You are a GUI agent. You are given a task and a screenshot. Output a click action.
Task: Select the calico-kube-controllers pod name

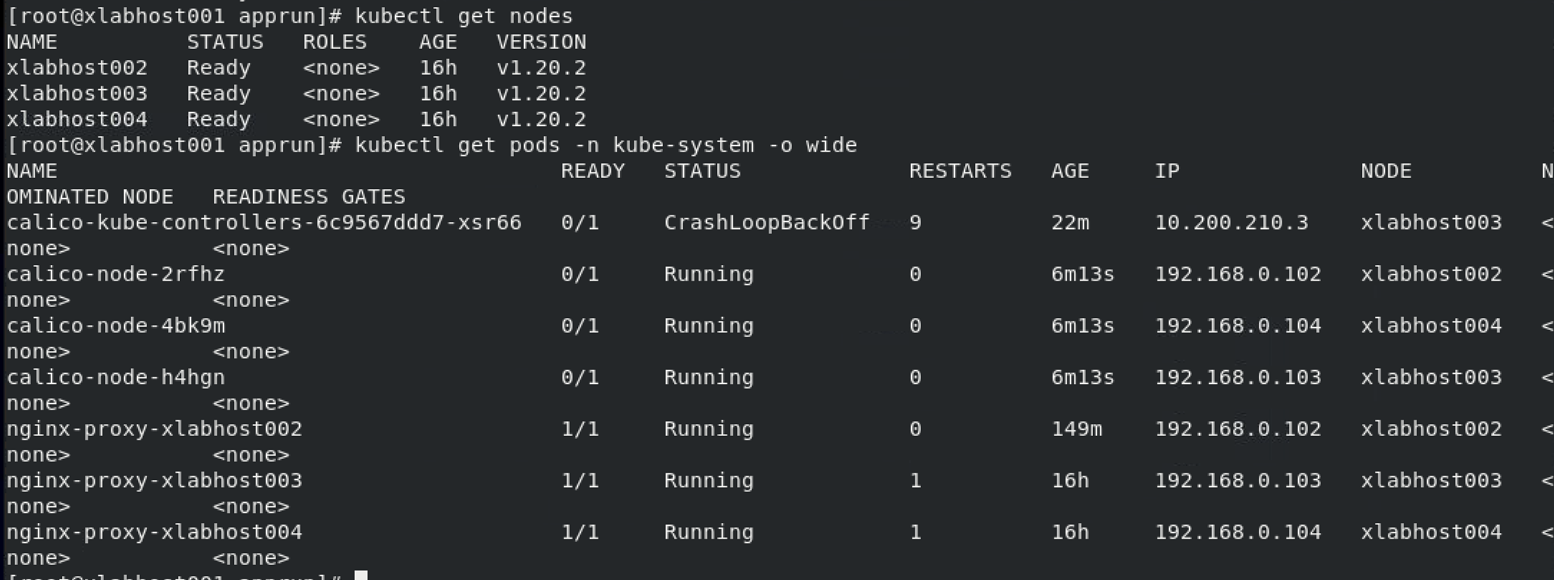click(x=264, y=223)
